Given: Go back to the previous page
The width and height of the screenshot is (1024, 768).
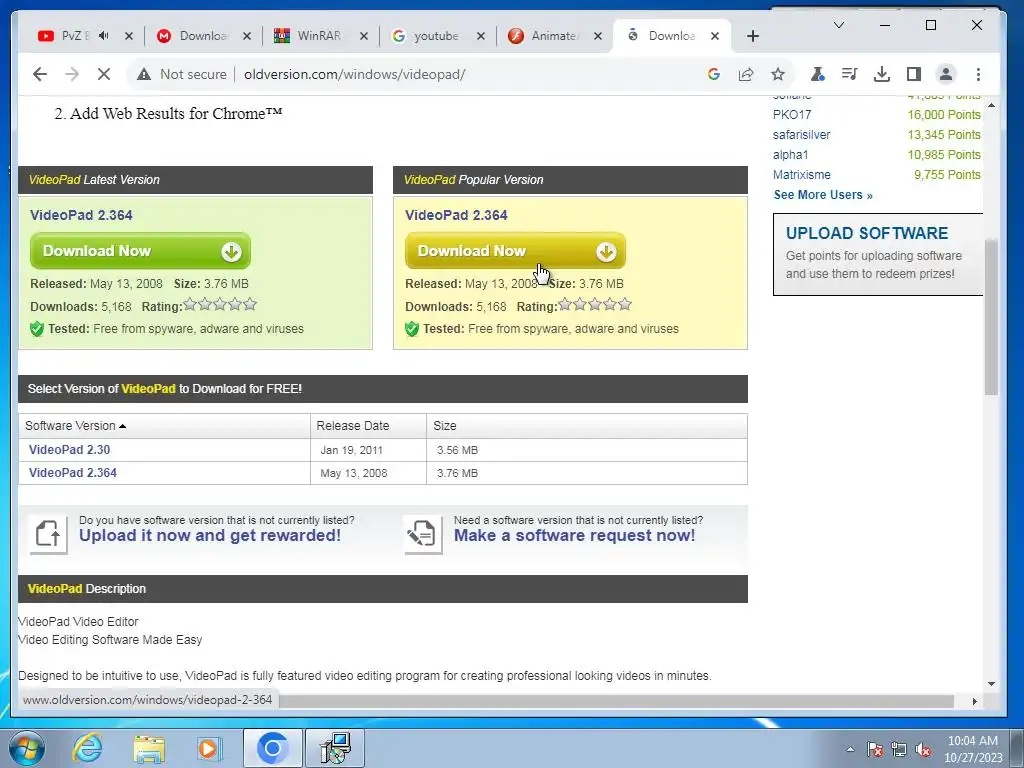Looking at the screenshot, I should [40, 74].
